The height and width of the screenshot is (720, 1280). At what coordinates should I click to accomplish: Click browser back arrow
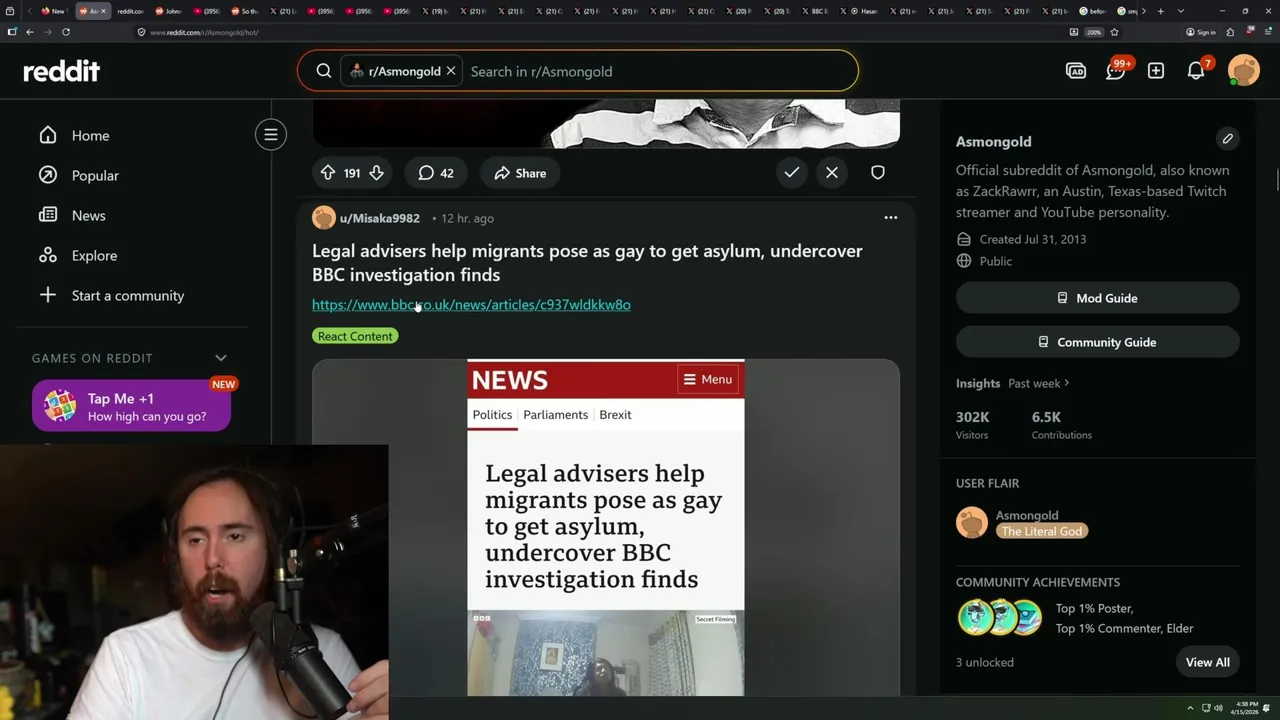(30, 32)
